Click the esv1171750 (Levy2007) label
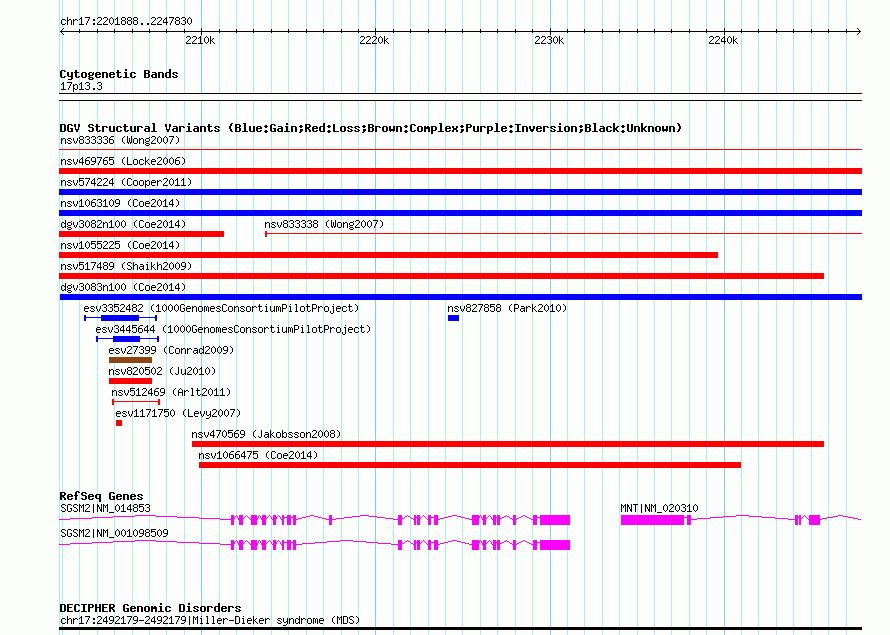The image size is (890, 635). [178, 413]
